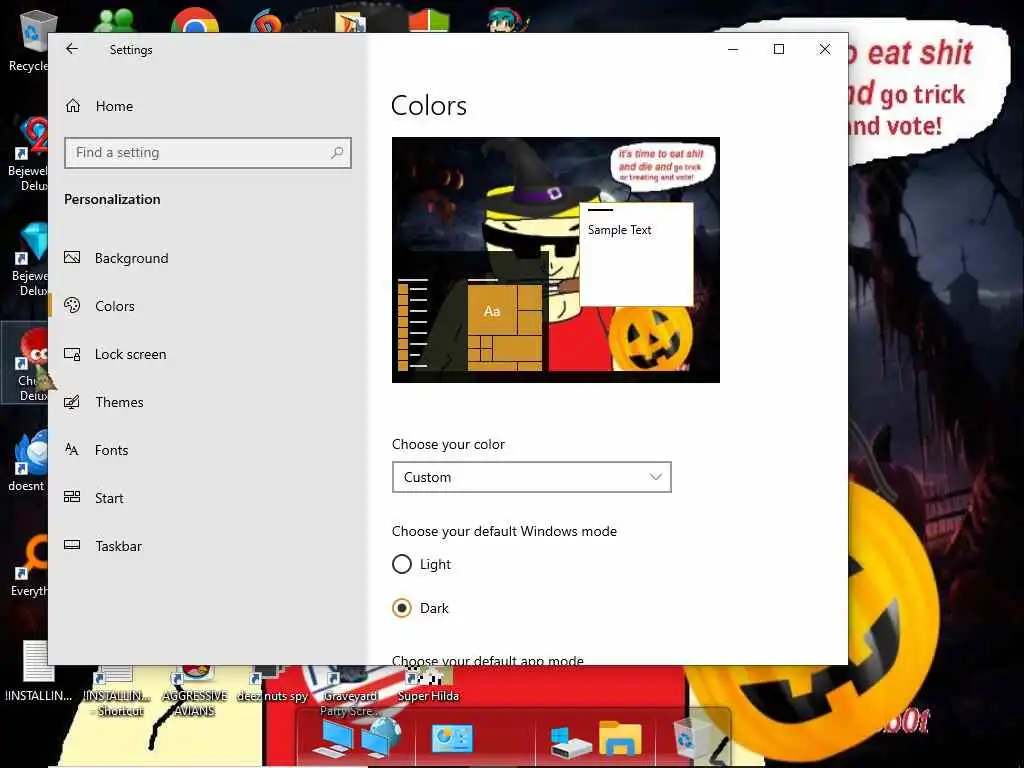Viewport: 1024px width, 768px height.
Task: Open File Explorer from the dock
Action: [x=620, y=738]
